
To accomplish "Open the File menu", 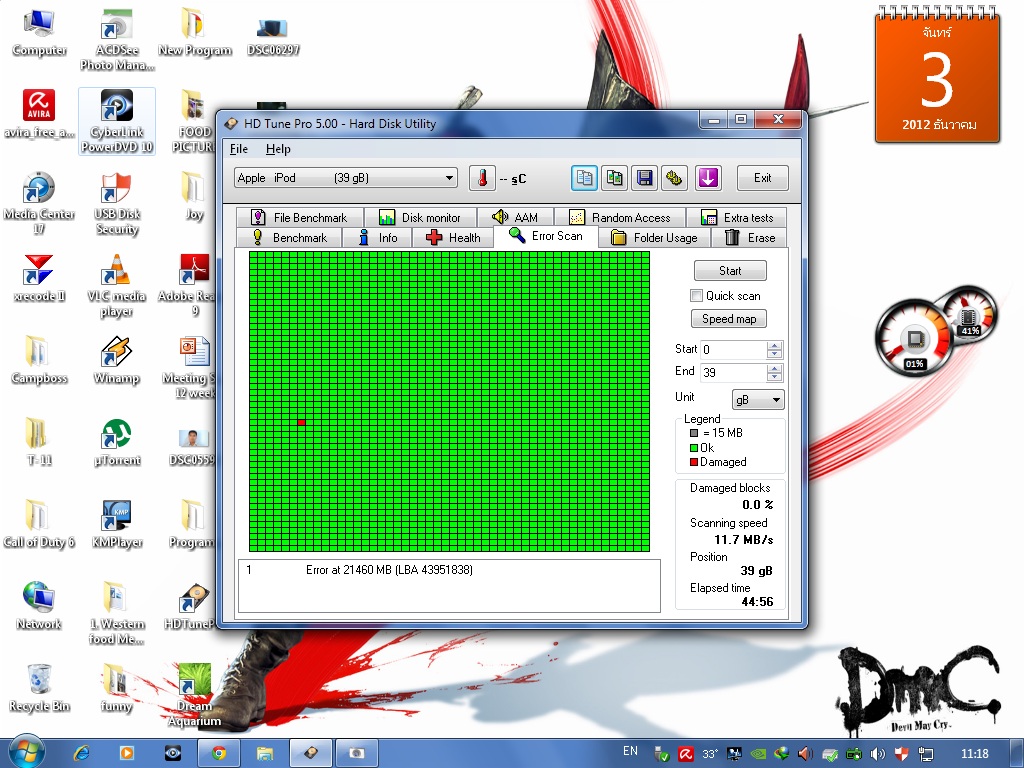I will (x=239, y=149).
